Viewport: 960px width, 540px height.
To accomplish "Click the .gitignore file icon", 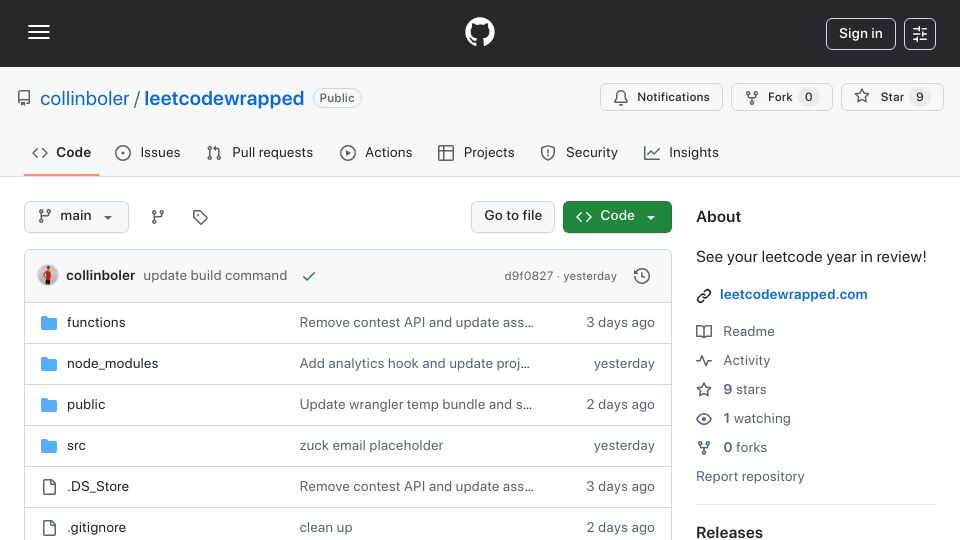I will coord(49,528).
